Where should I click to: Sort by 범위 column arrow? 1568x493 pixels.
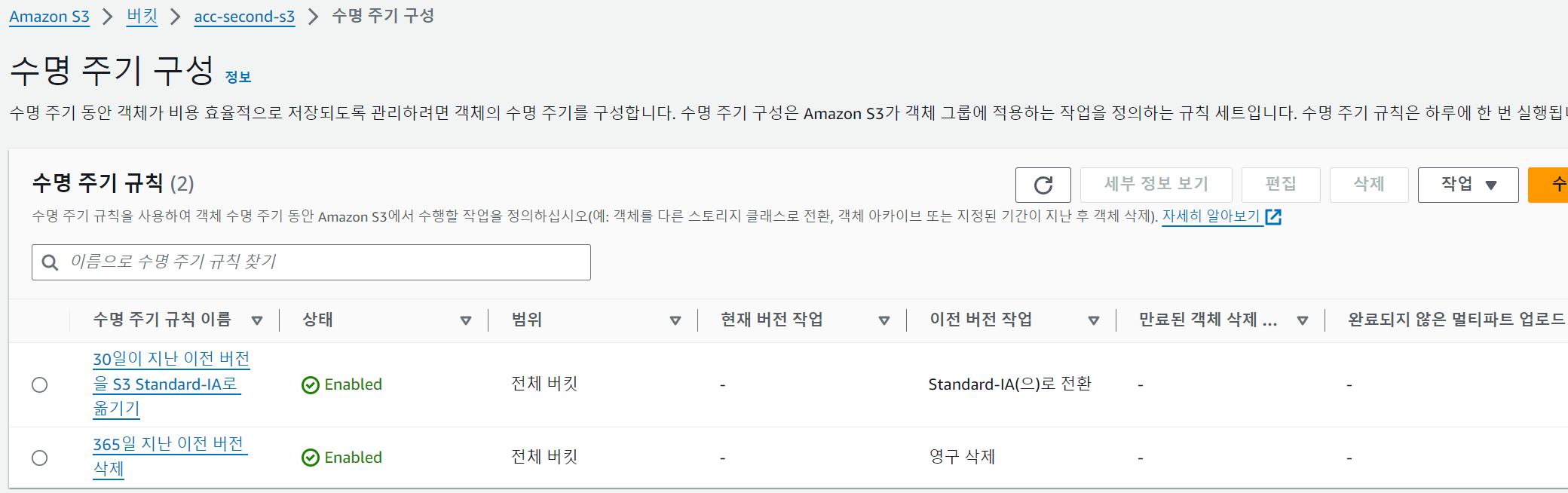(675, 320)
